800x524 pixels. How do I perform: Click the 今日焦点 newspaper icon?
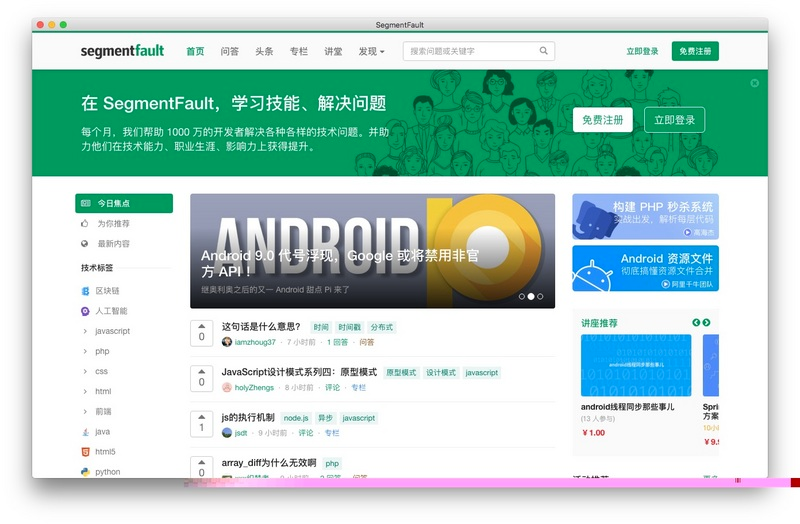pyautogui.click(x=86, y=203)
